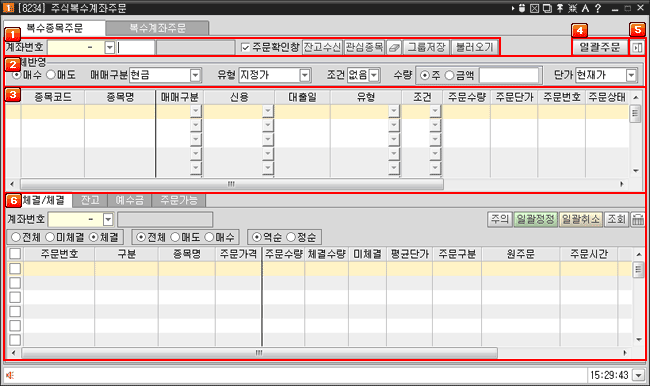
Task: Click the order grid horizontal scrollbar thumb
Action: 232,184
